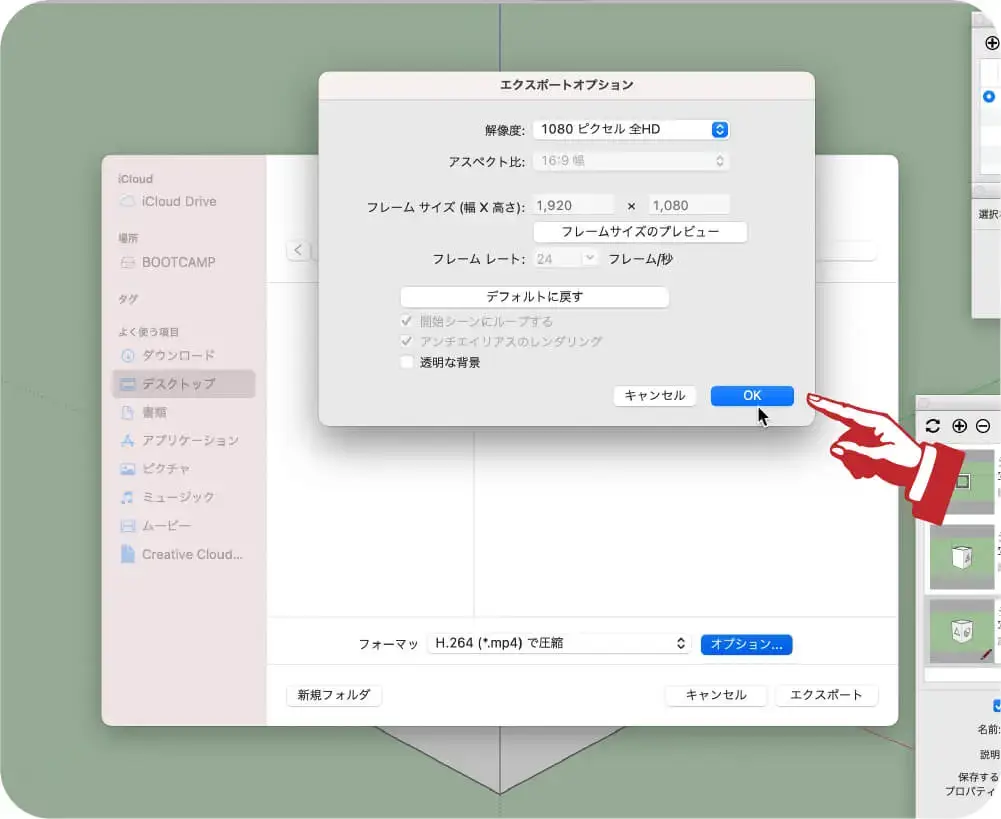This screenshot has height=819, width=1001.
Task: Add a new scene with the plus icon
Action: (959, 425)
